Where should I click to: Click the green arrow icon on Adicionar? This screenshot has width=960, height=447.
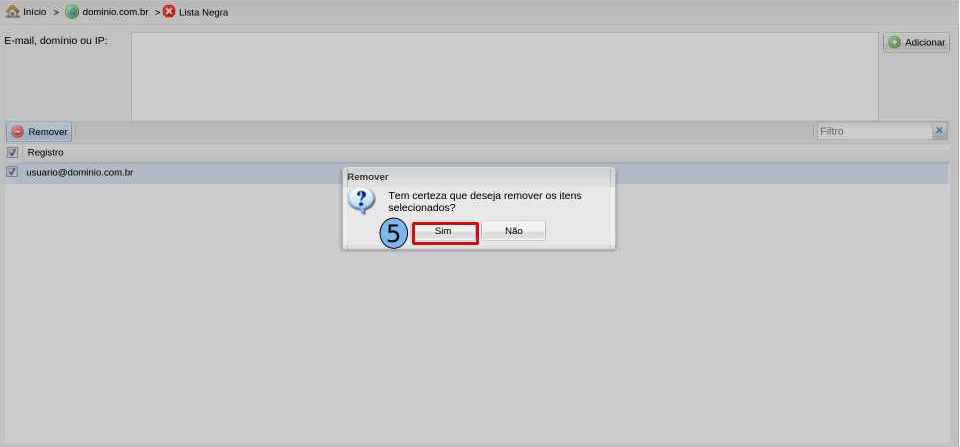coord(894,42)
